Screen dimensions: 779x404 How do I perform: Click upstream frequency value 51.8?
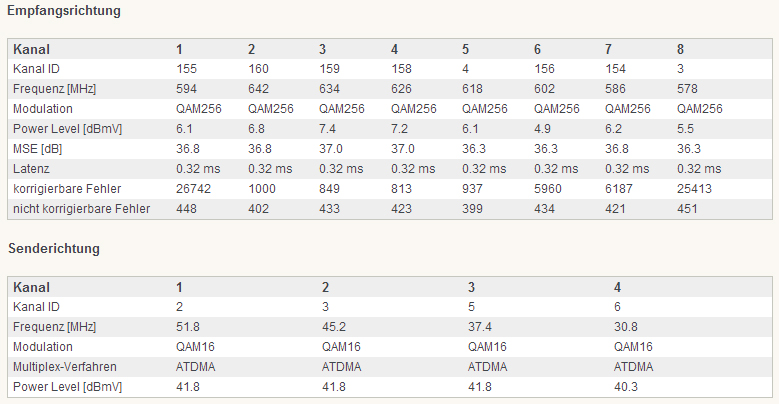coord(188,327)
